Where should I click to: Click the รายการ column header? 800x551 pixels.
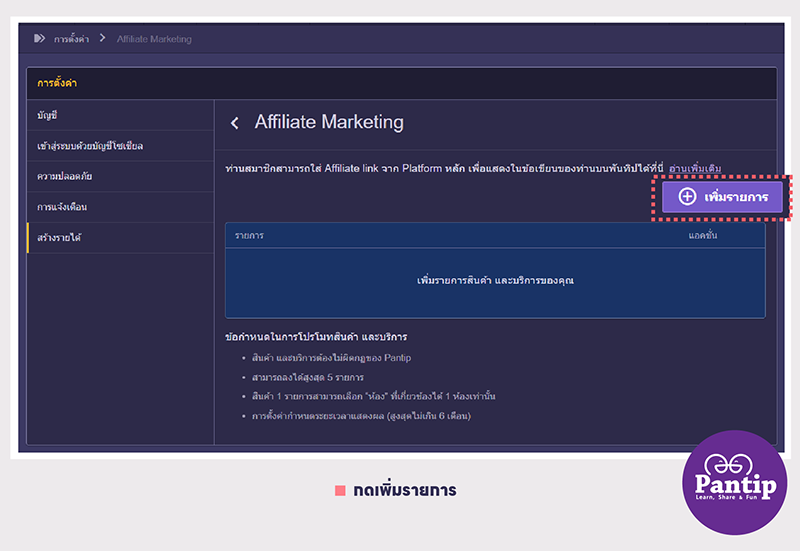249,236
